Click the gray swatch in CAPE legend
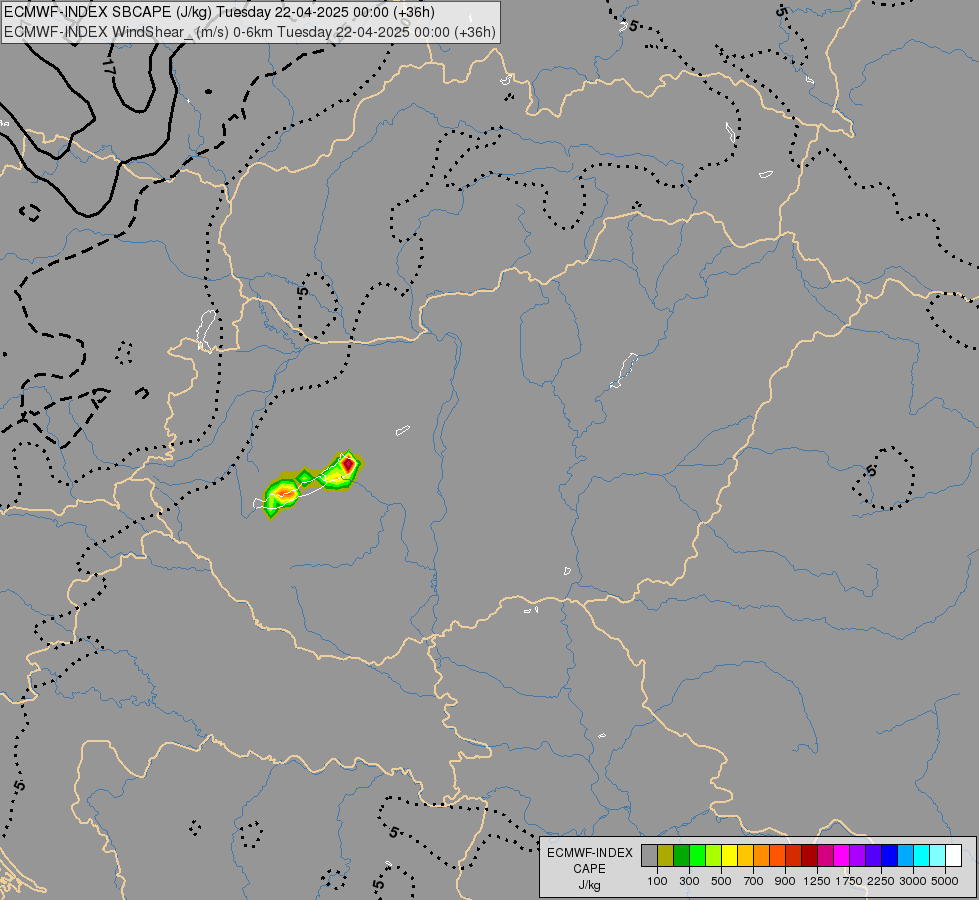The image size is (979, 900). pyautogui.click(x=649, y=856)
